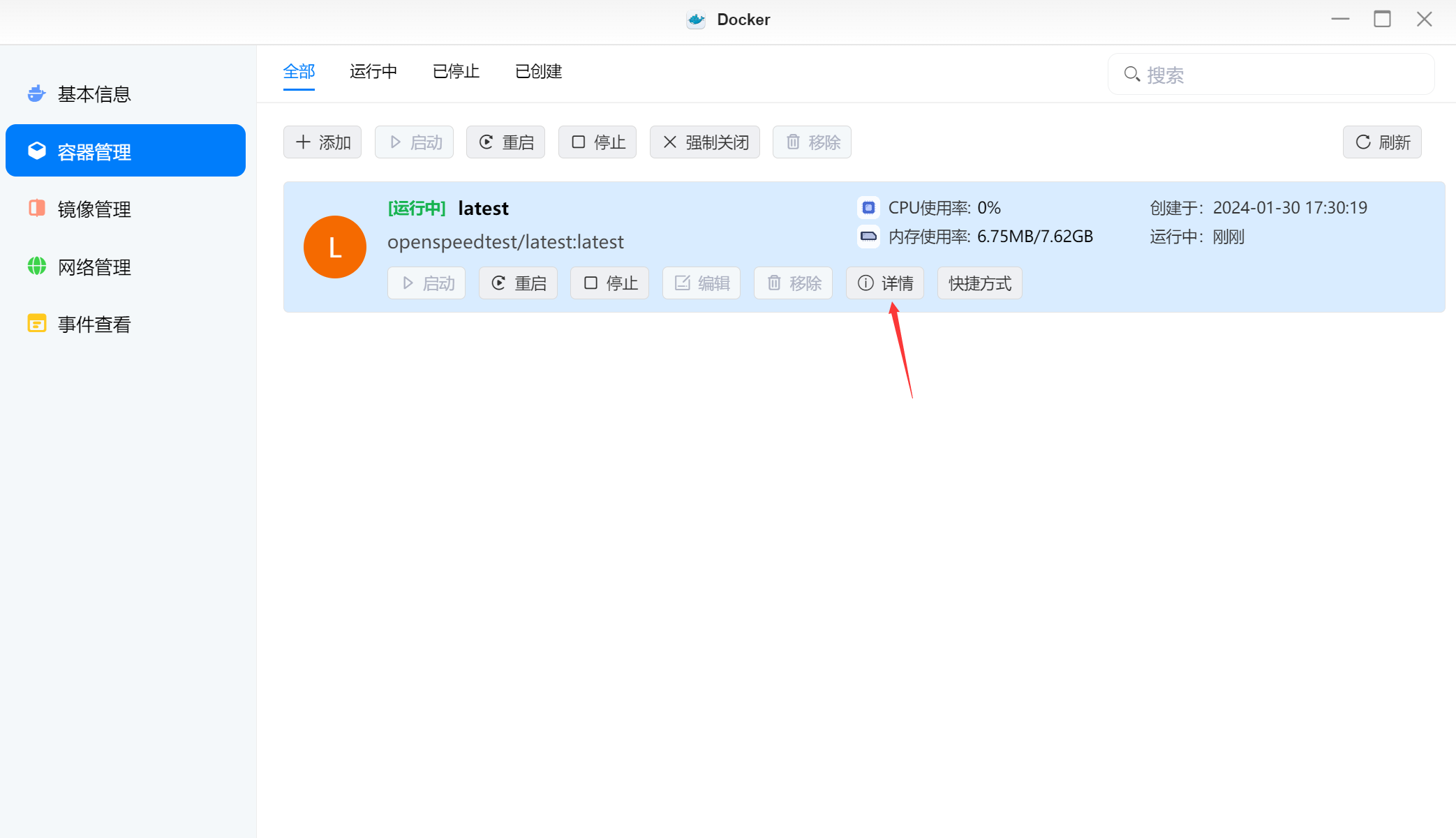Select the 全部 tab
1456x838 pixels.
[299, 71]
